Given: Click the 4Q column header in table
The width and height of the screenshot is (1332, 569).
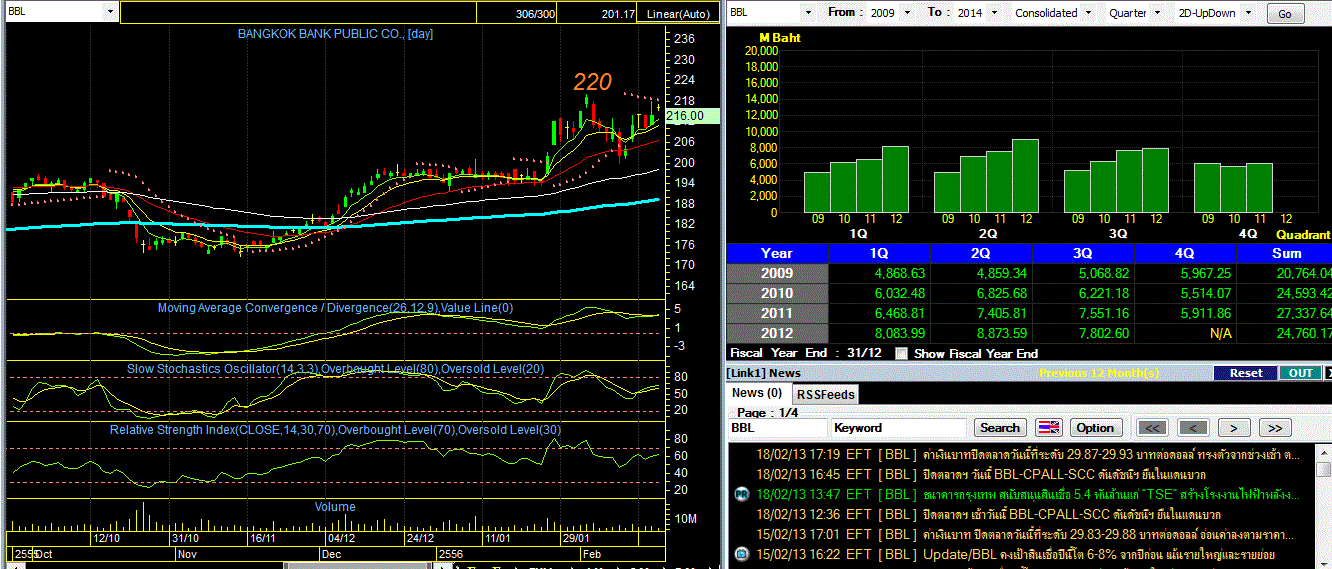Looking at the screenshot, I should pyautogui.click(x=1186, y=253).
